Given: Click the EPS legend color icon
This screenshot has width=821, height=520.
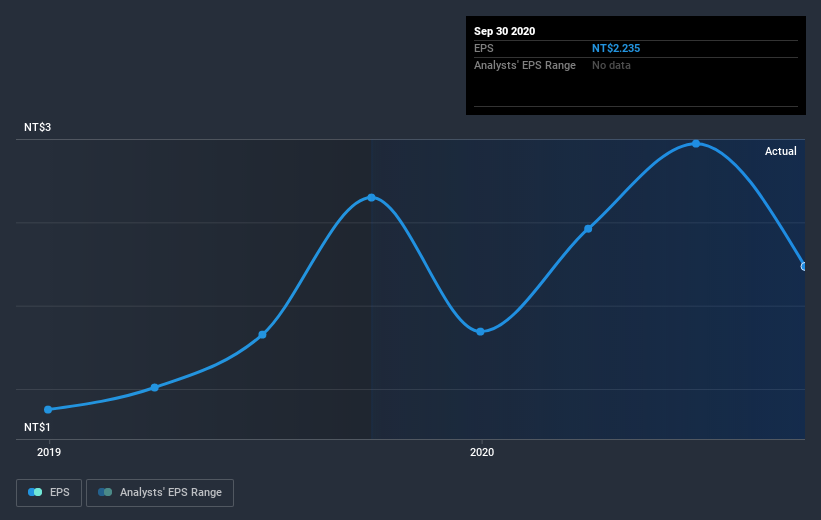Looking at the screenshot, I should click(x=35, y=492).
